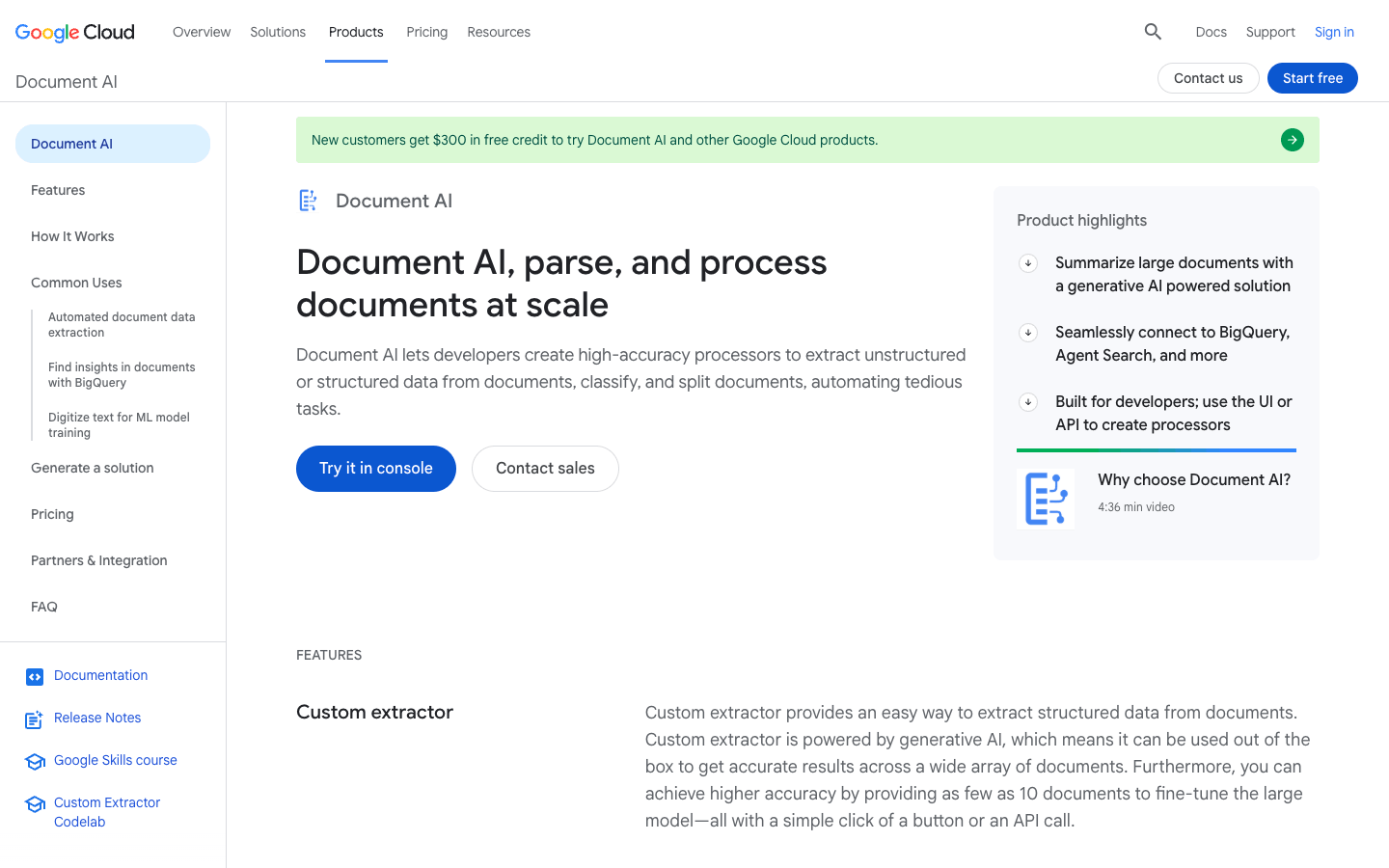Image resolution: width=1389 pixels, height=868 pixels.
Task: Go to Pricing in the sidebar
Action: tap(52, 514)
